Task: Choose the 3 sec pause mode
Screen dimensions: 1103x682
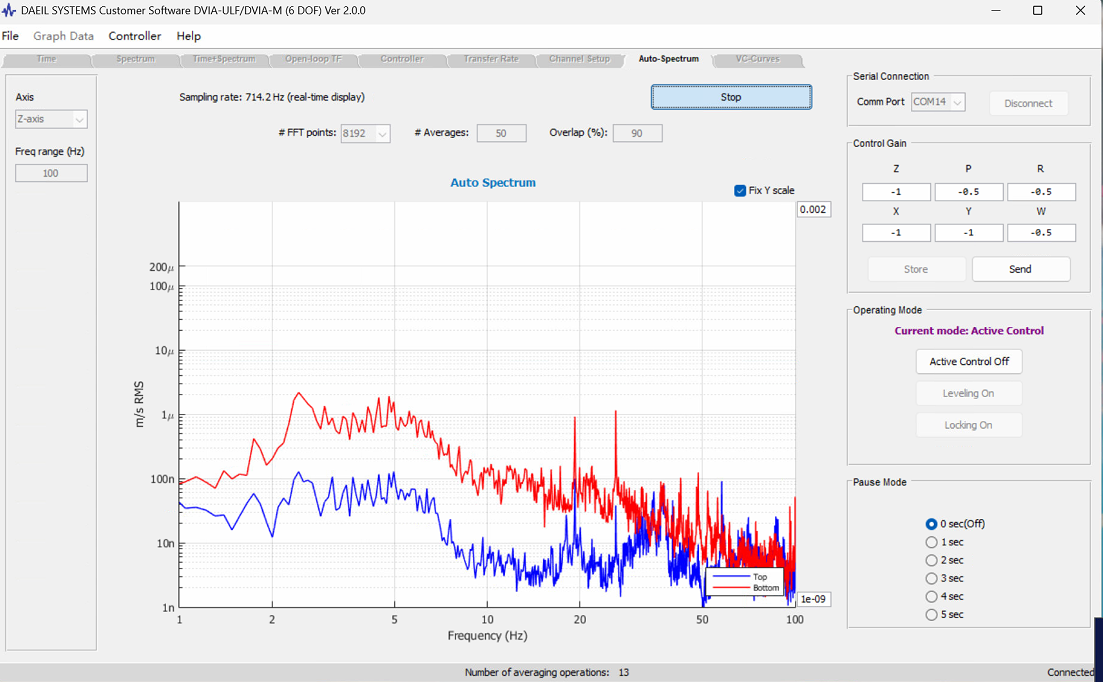Action: point(931,579)
